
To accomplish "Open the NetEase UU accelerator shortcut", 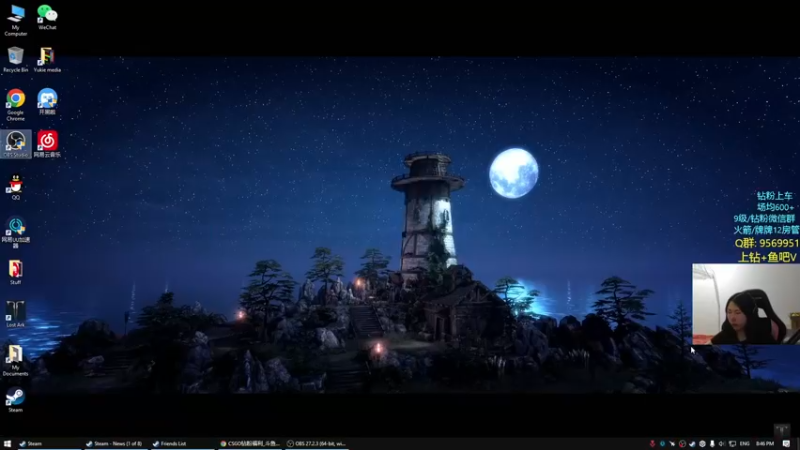I will click(15, 232).
